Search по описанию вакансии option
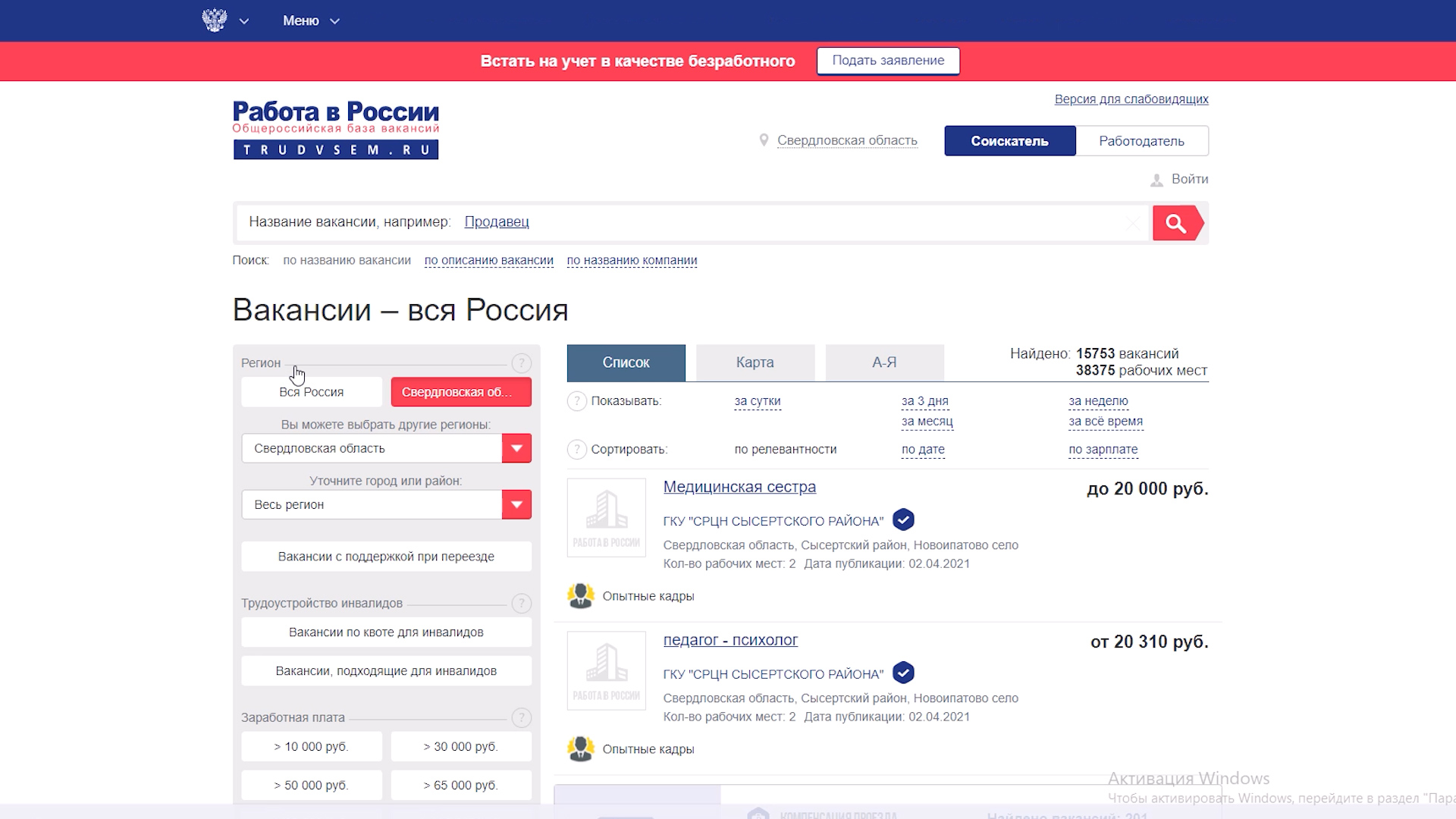Viewport: 1456px width, 819px height. tap(489, 260)
